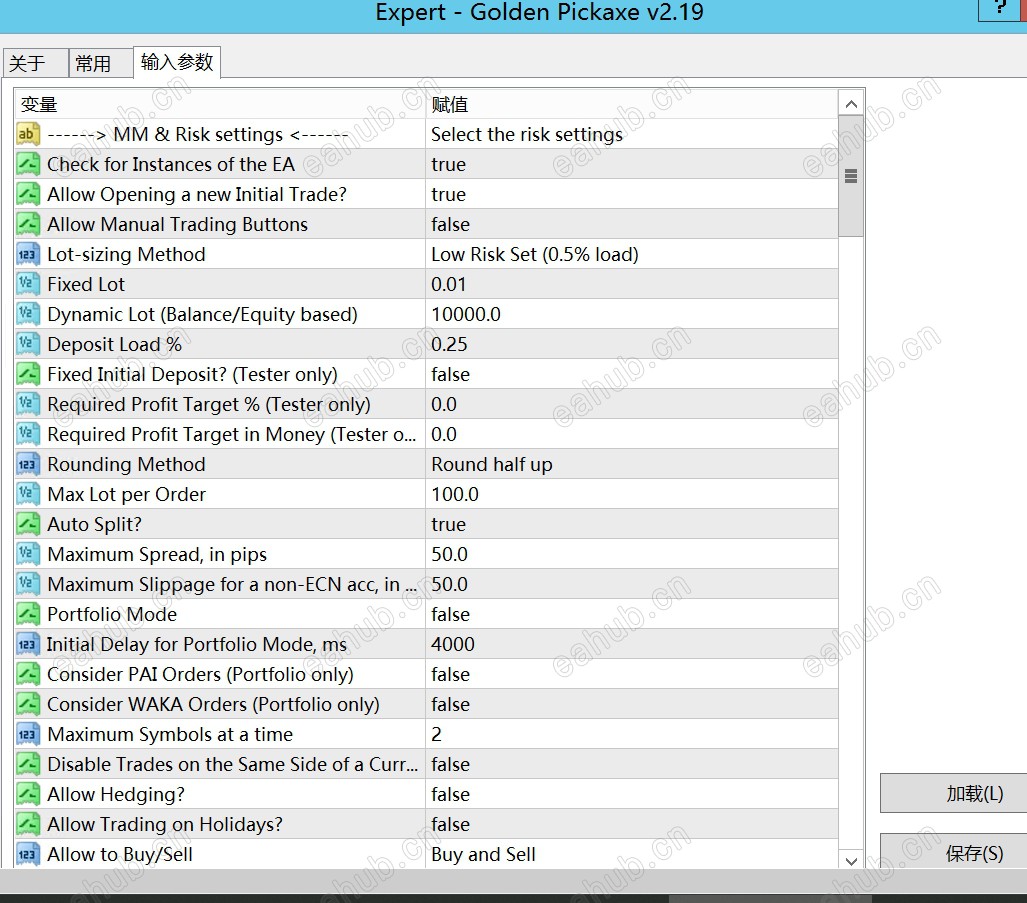
Task: Click the icon beside Maximum Slippage for a non-ECN acc
Action: [x=28, y=584]
